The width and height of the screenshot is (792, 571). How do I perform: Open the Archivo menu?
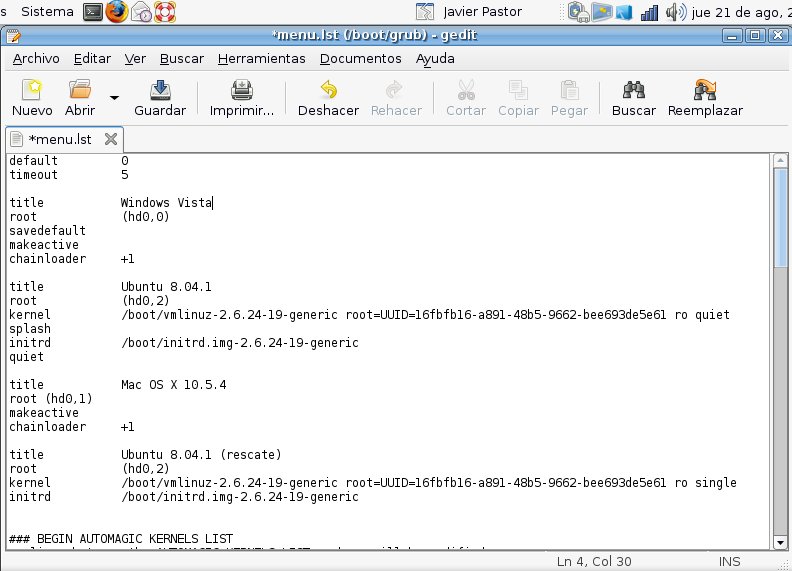(36, 59)
